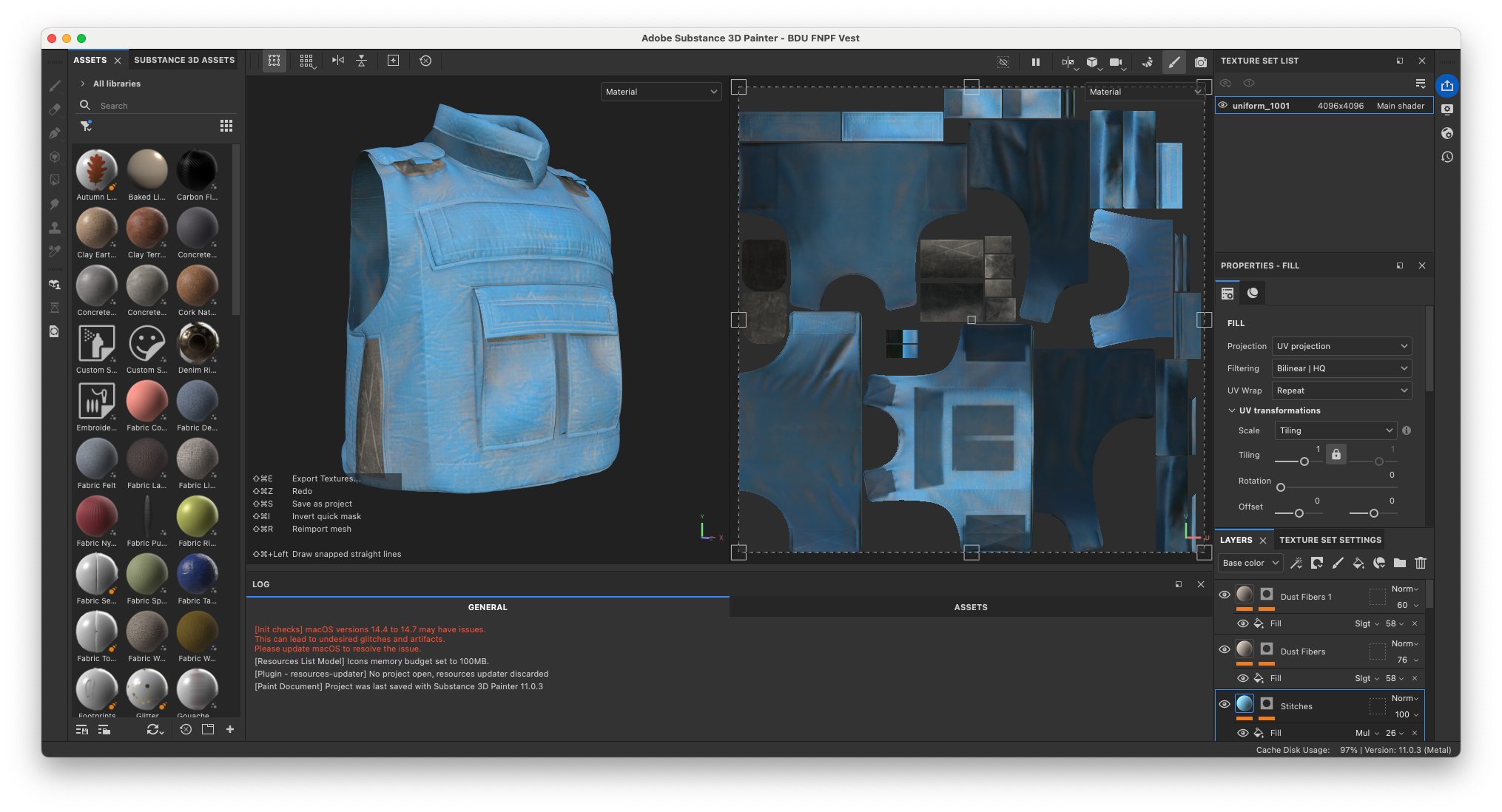Select the Stitches layer name
The width and height of the screenshot is (1502, 812).
pos(1296,706)
